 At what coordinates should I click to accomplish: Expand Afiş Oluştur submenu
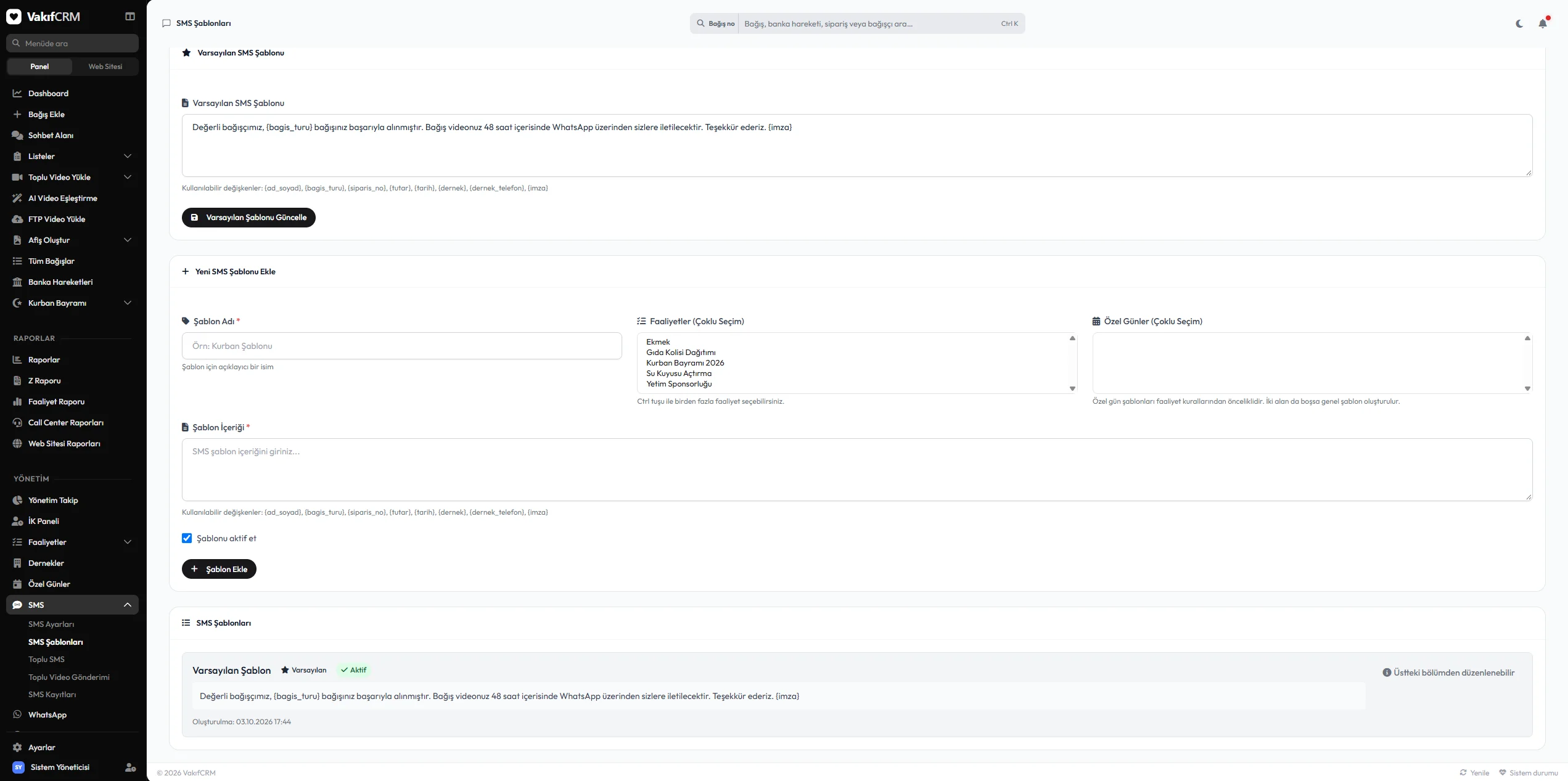(72, 240)
